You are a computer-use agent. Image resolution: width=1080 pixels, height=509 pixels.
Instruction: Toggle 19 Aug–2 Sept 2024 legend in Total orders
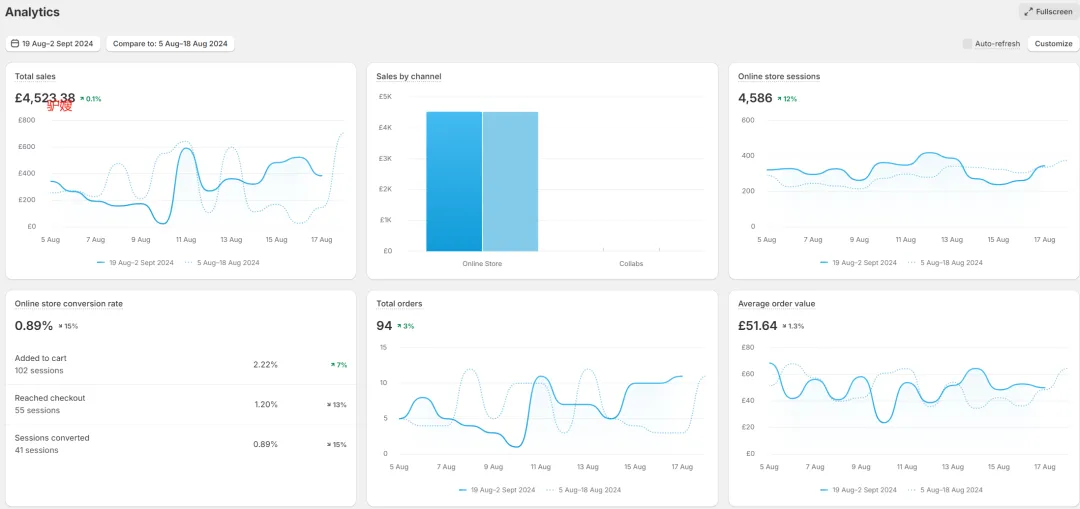tap(497, 490)
